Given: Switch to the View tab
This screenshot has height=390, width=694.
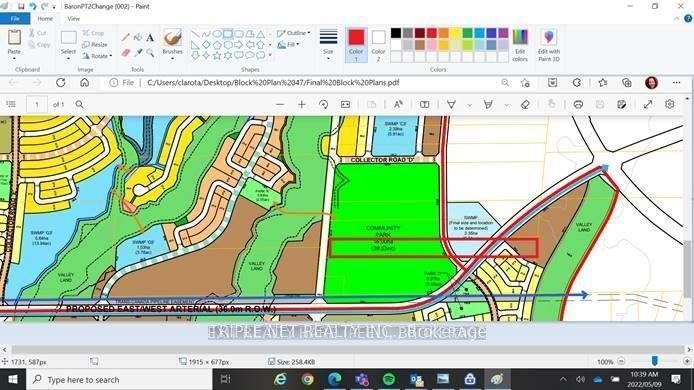Looking at the screenshot, I should point(73,19).
